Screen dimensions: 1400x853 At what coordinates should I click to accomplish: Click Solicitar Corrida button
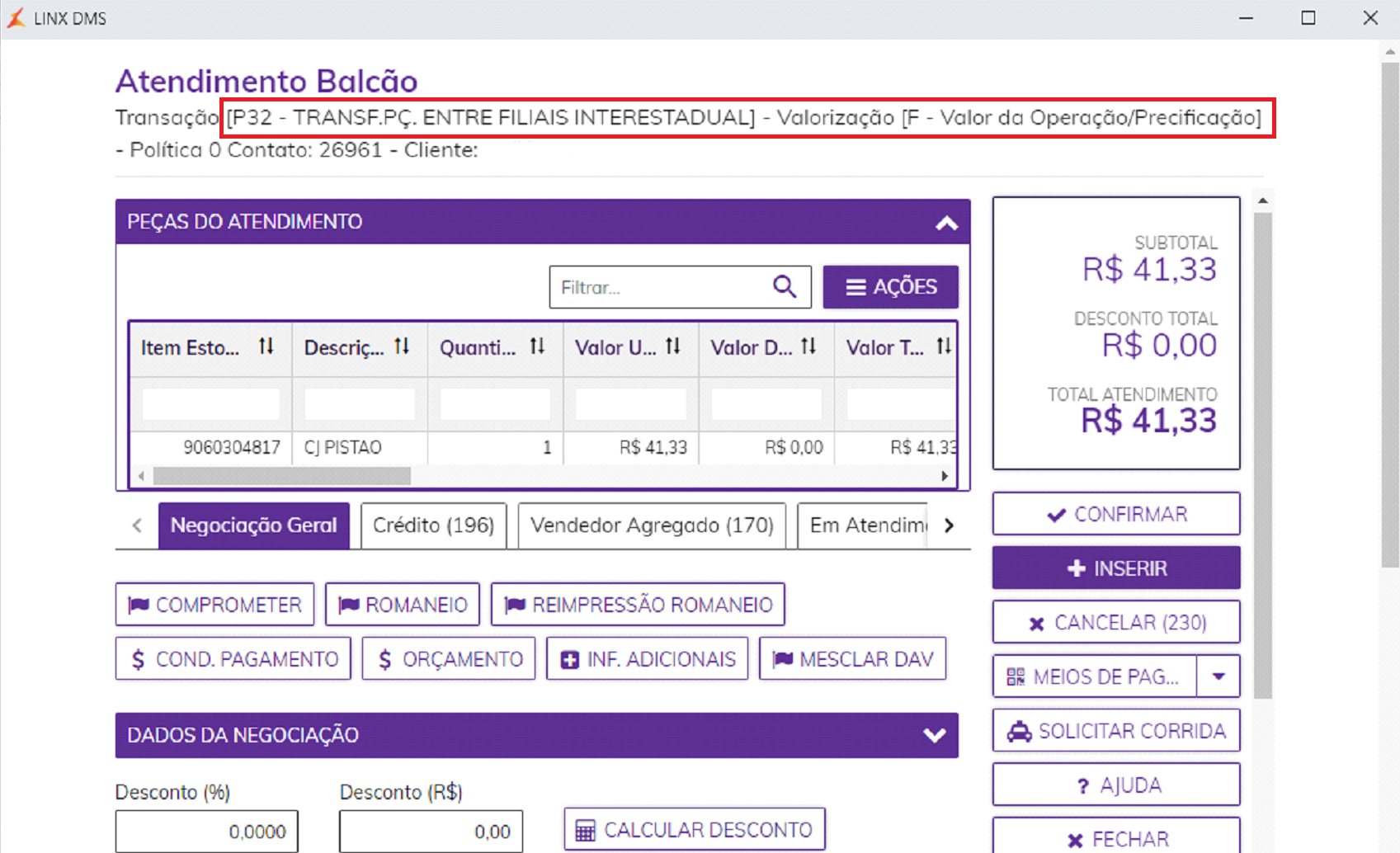(1116, 731)
